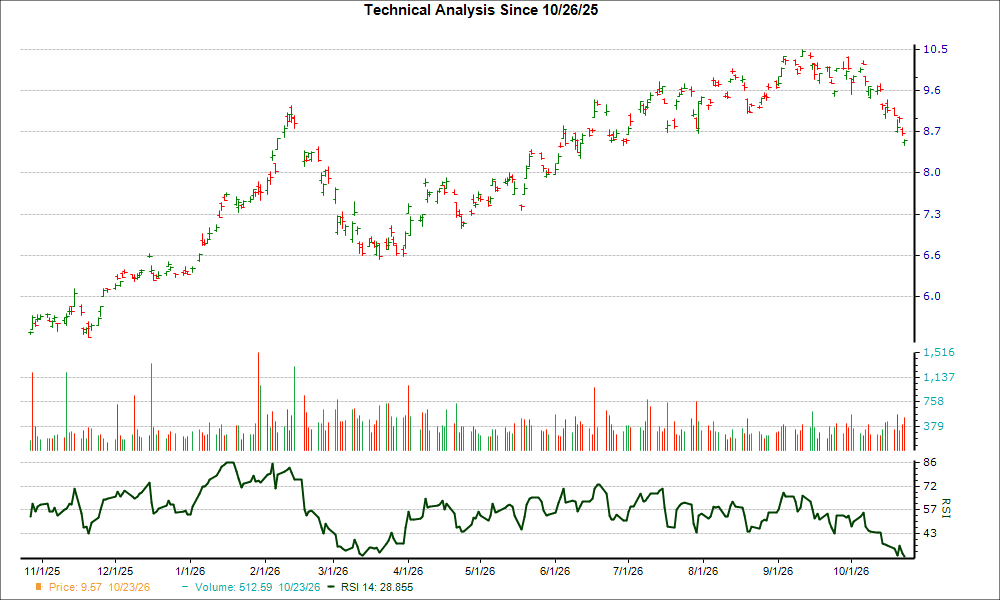Click the 758 volume axis label
The height and width of the screenshot is (600, 1000).
(934, 401)
